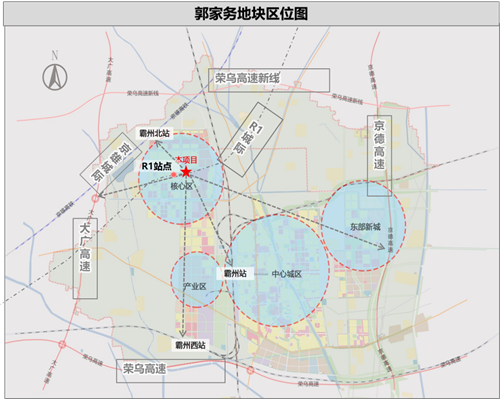500x399 pixels.
Task: Click the 核心区 zone text
Action: pyautogui.click(x=181, y=186)
